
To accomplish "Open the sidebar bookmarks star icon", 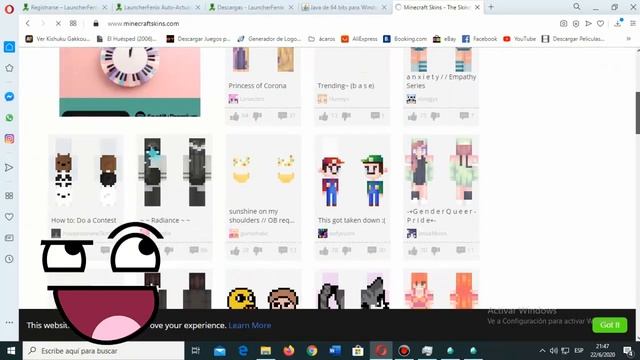I will (x=9, y=68).
